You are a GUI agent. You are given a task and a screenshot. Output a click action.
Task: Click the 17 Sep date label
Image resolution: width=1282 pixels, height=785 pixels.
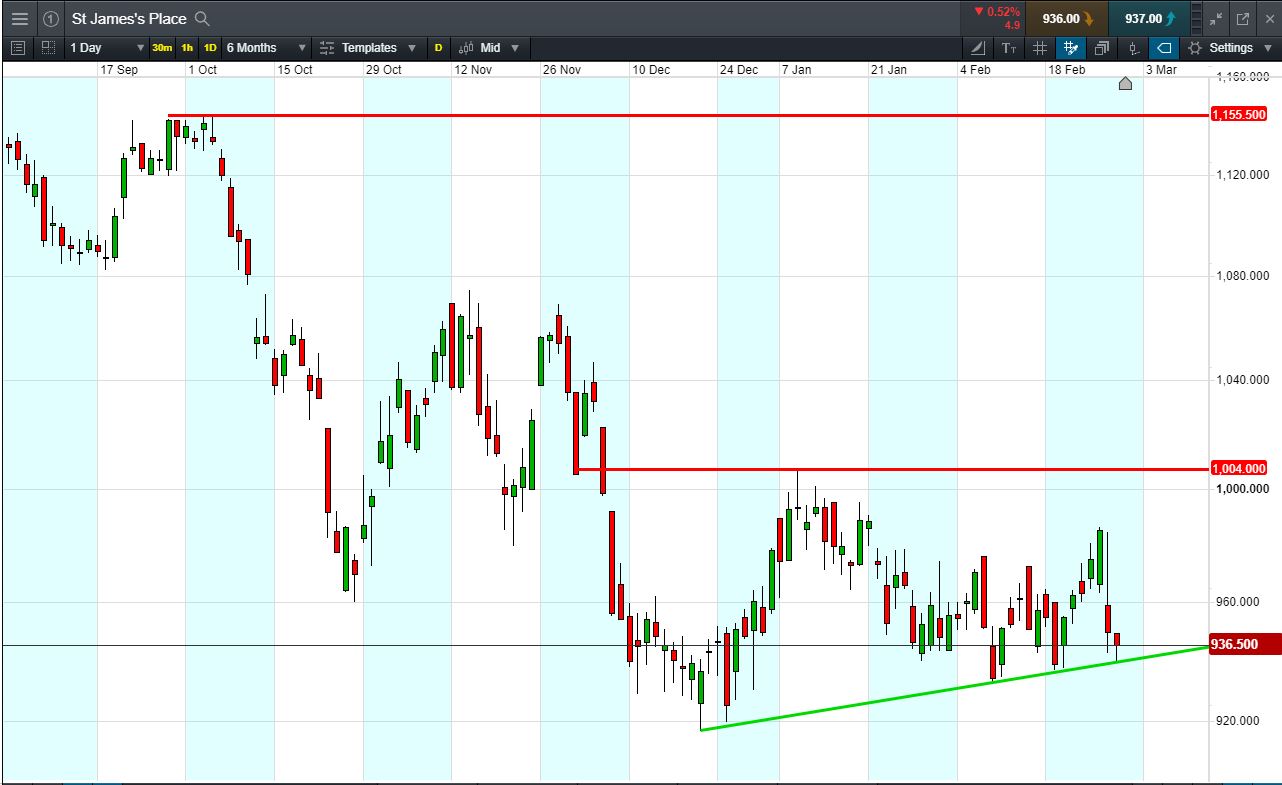point(119,70)
